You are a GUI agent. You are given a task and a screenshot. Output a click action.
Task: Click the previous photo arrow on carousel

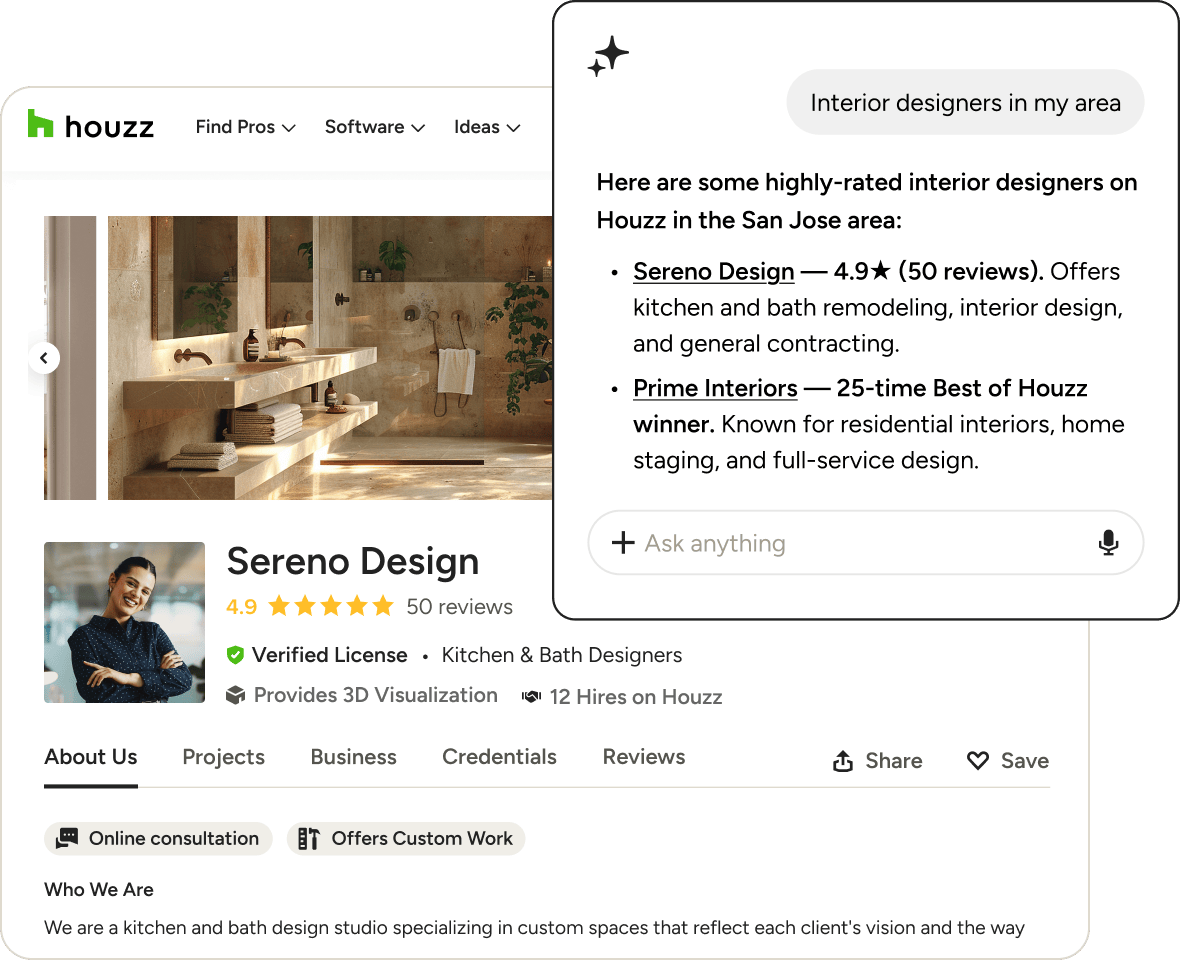(44, 358)
